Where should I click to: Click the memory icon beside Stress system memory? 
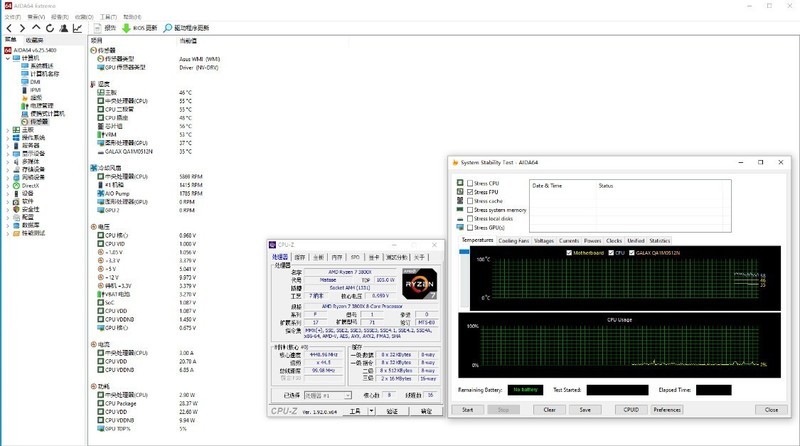point(460,209)
